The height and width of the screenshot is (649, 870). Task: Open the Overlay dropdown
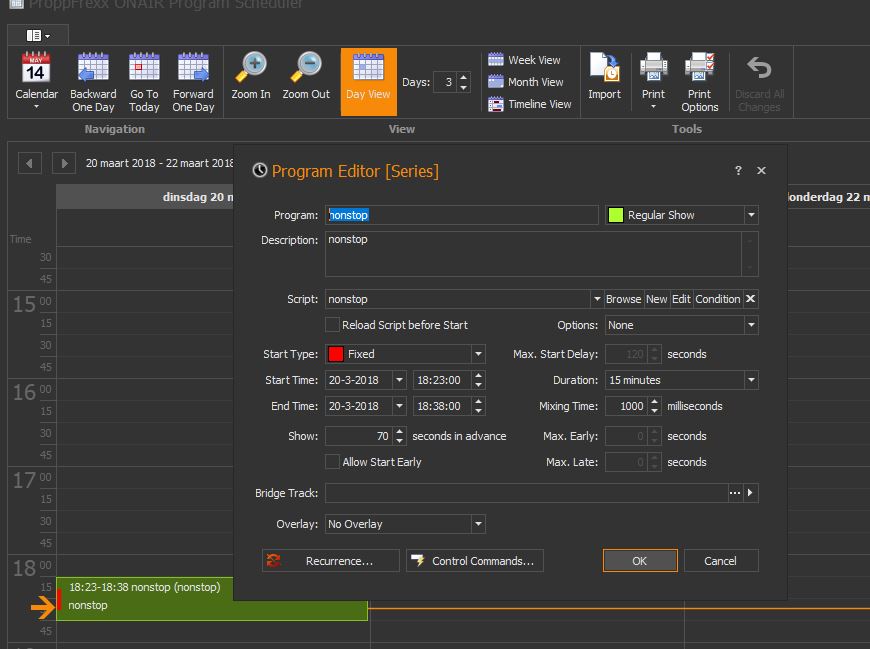click(478, 524)
